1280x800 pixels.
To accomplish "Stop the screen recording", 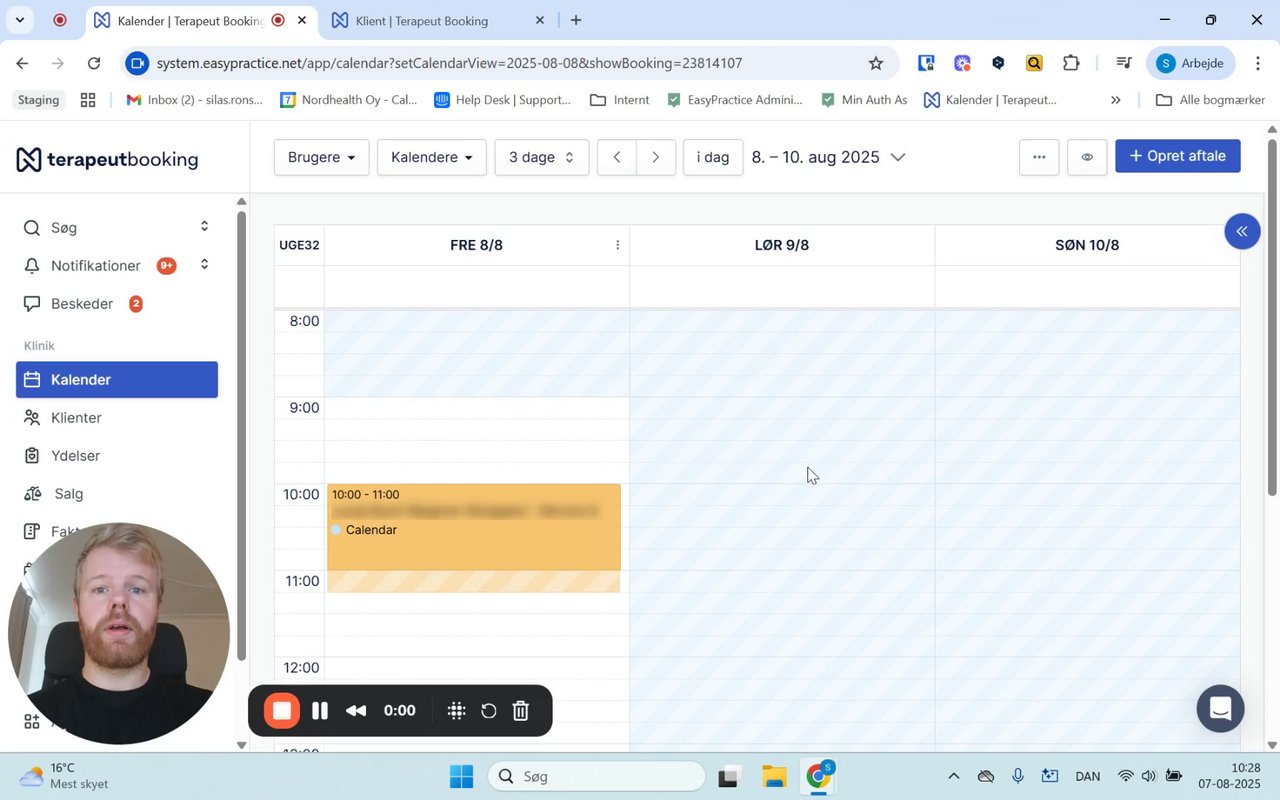I will coord(282,711).
